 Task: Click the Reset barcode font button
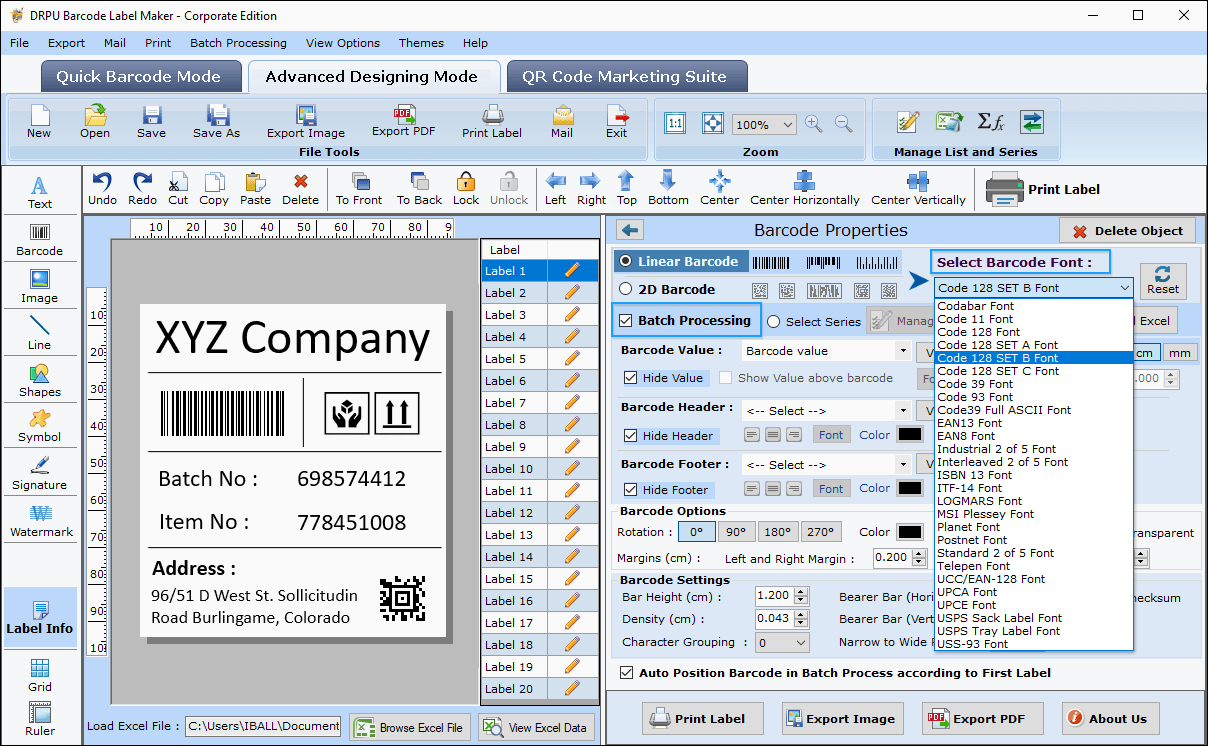pyautogui.click(x=1163, y=280)
